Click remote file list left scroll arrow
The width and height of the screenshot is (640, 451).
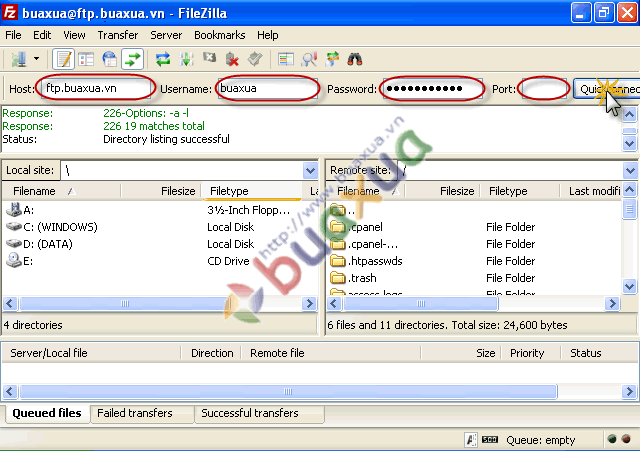click(334, 304)
